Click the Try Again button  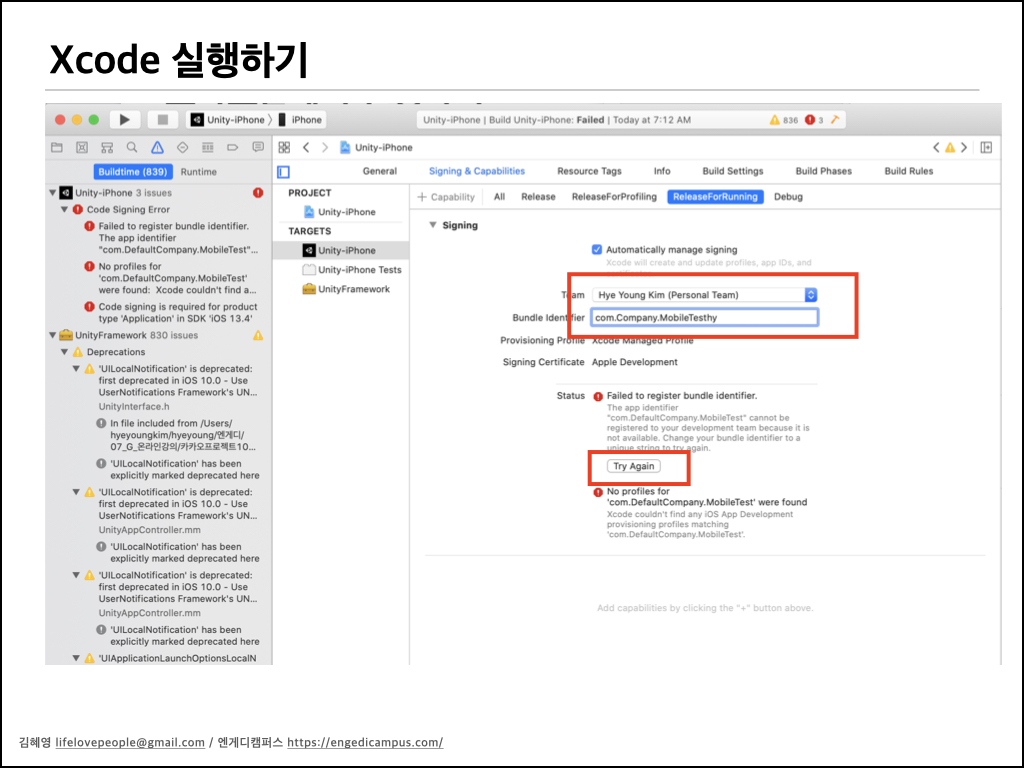pyautogui.click(x=633, y=466)
